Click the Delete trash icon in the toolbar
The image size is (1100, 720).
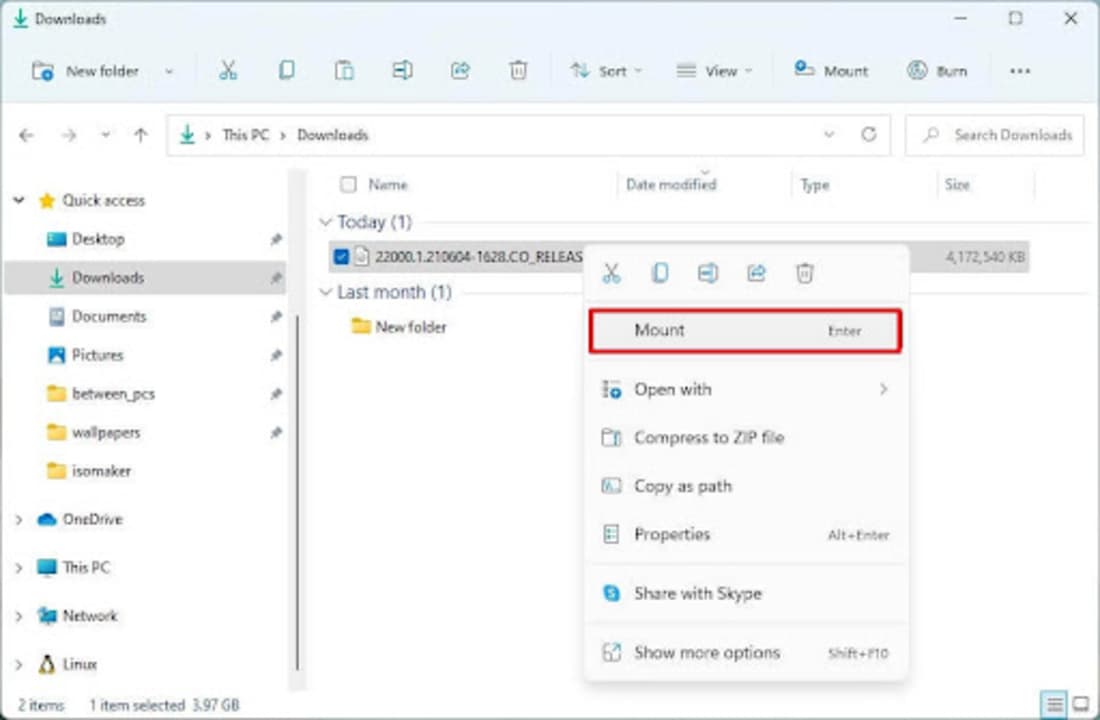pos(518,71)
